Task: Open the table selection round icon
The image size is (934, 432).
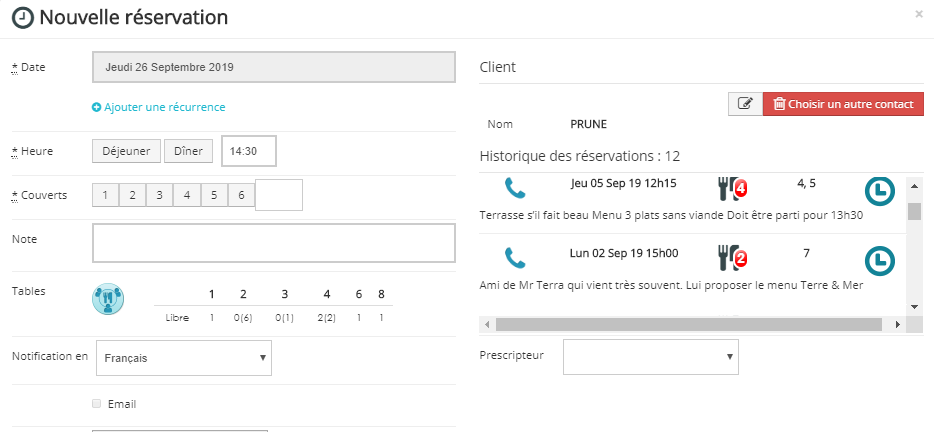Action: 108,299
